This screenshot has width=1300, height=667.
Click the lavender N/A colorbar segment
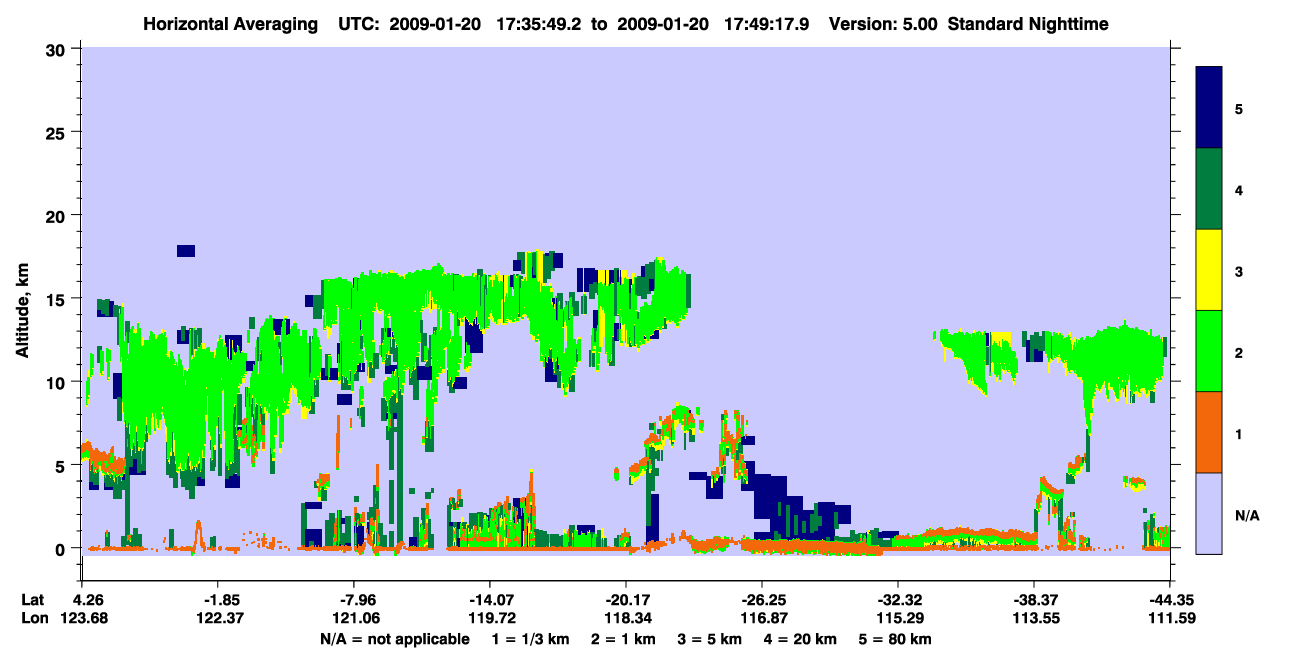coord(1209,513)
